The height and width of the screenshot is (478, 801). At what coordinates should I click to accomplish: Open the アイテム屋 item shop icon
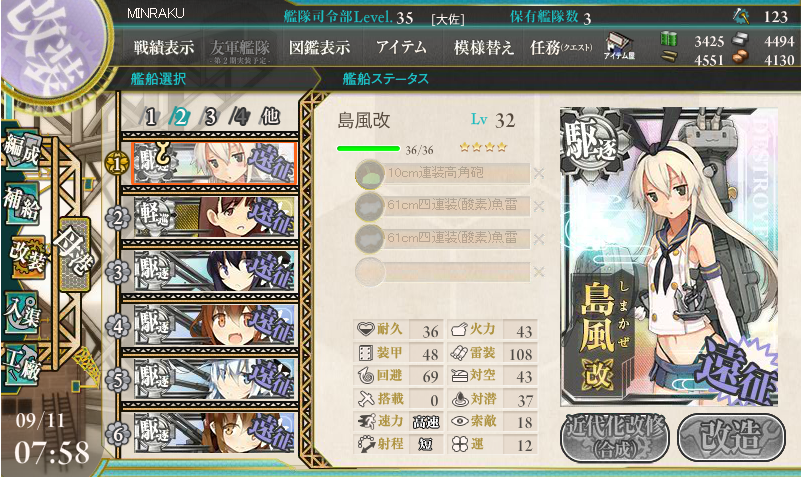pyautogui.click(x=619, y=46)
